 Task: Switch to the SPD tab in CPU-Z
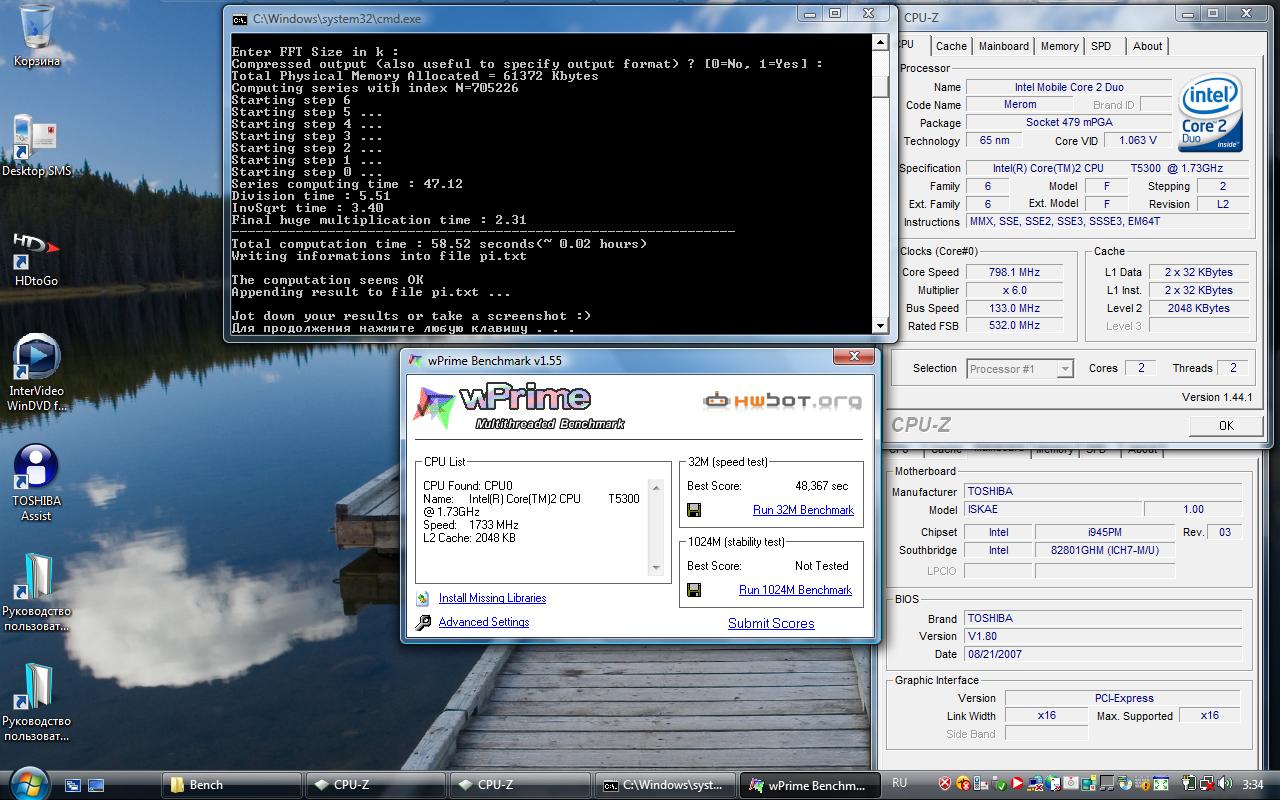(1101, 46)
